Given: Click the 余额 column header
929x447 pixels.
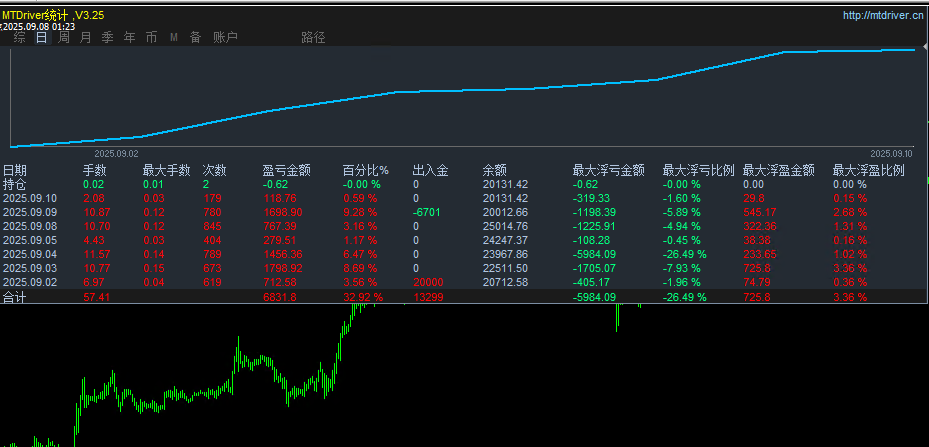Looking at the screenshot, I should (x=495, y=171).
